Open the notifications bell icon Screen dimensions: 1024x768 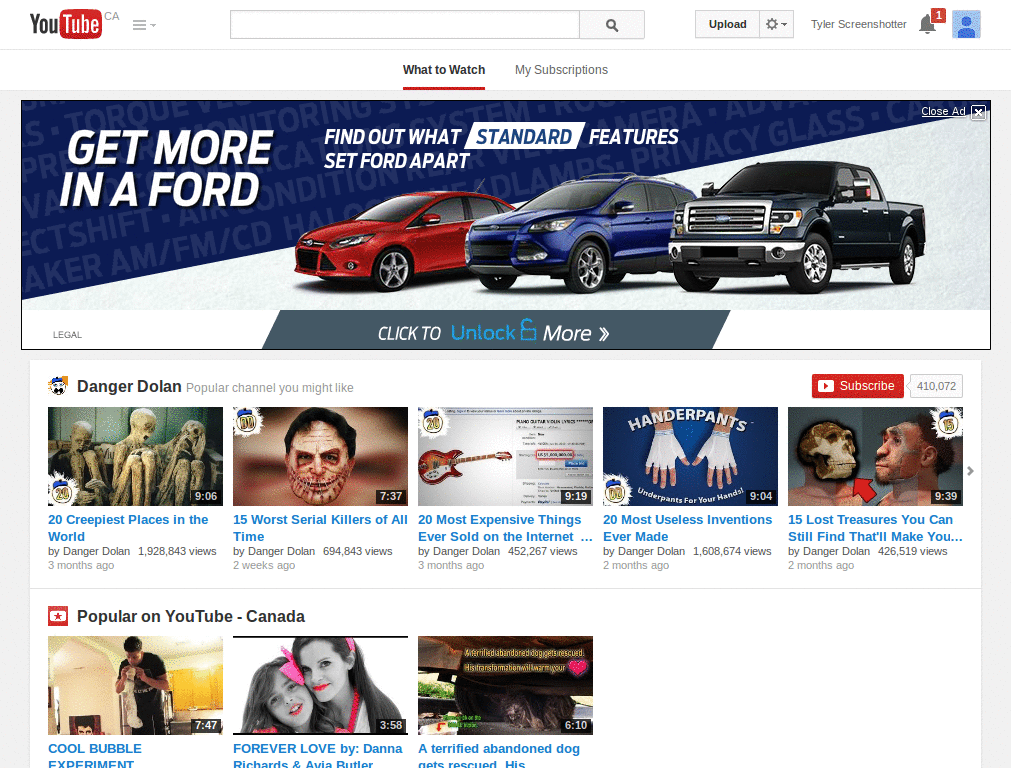tap(927, 24)
